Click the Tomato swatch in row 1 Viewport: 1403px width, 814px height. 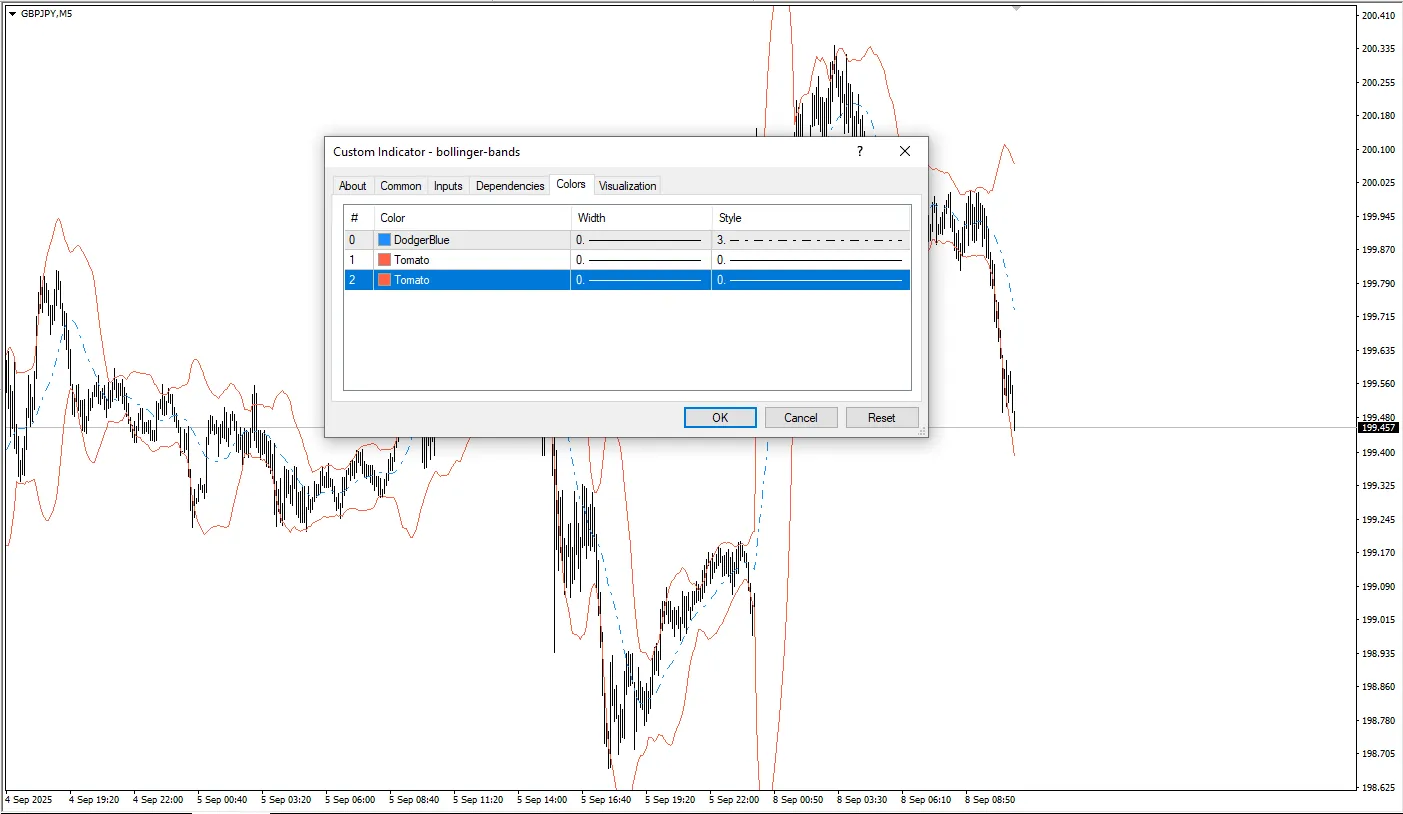point(385,260)
